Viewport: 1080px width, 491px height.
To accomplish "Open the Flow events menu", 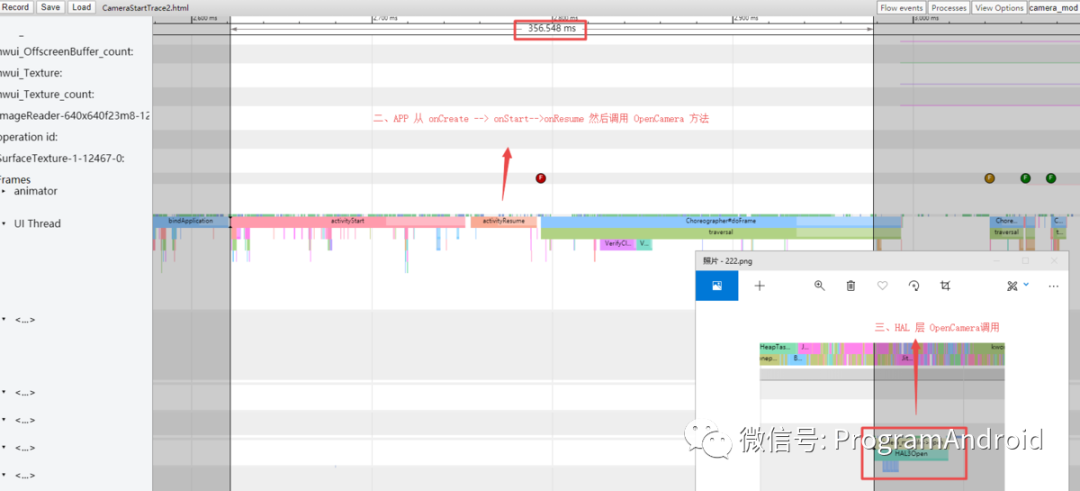I will (901, 8).
